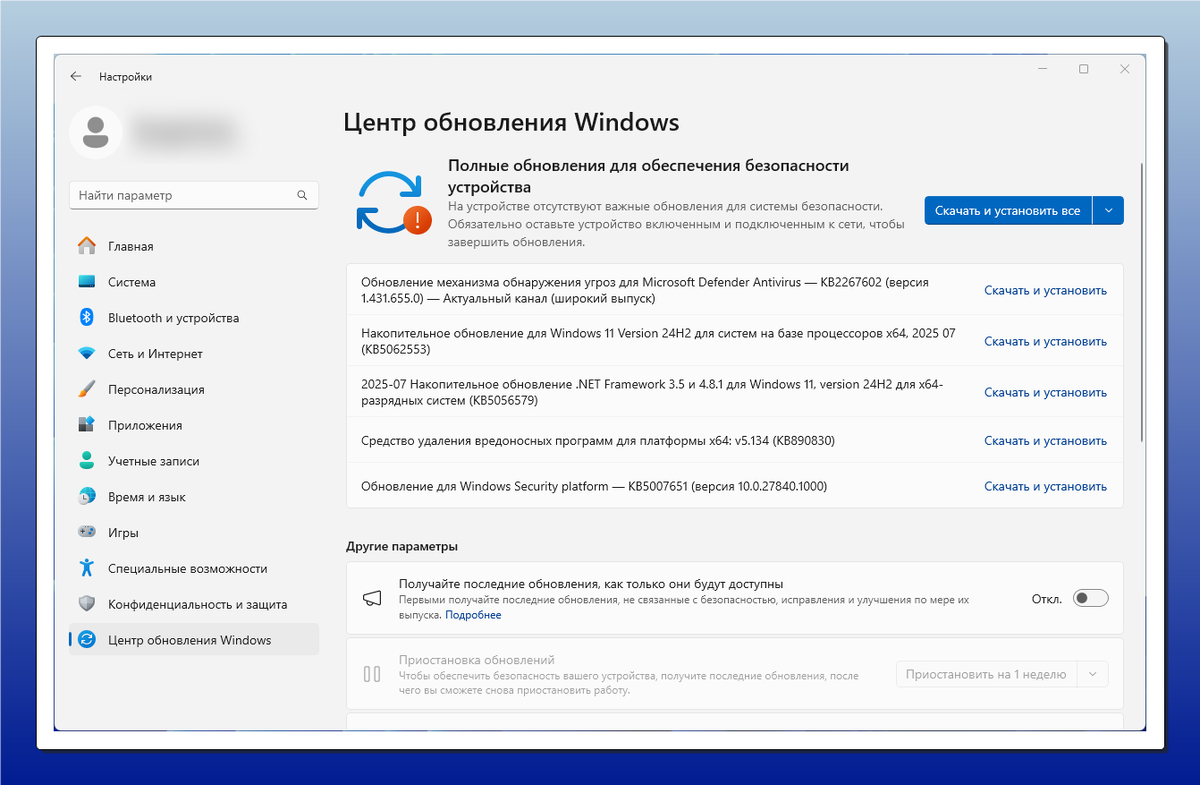Download .NET Framework update KB5056579
The width and height of the screenshot is (1200, 785).
1045,392
